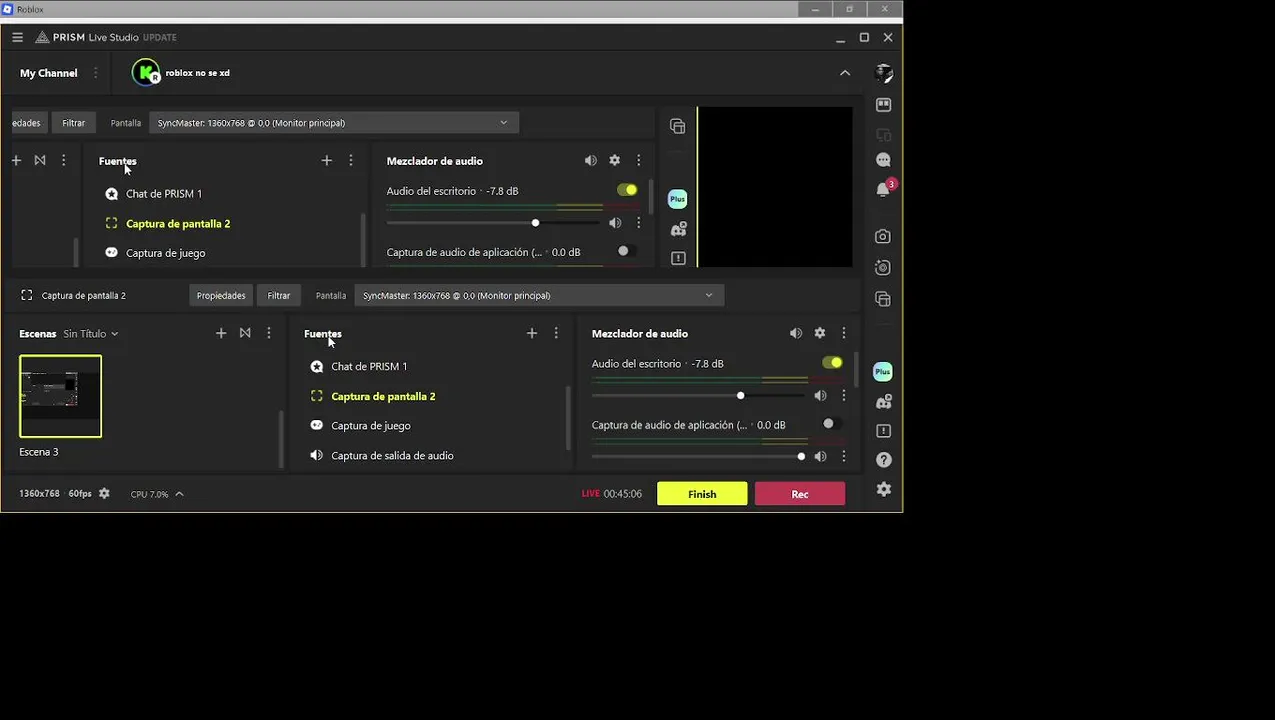
Task: Click the red Rec button
Action: click(x=800, y=494)
